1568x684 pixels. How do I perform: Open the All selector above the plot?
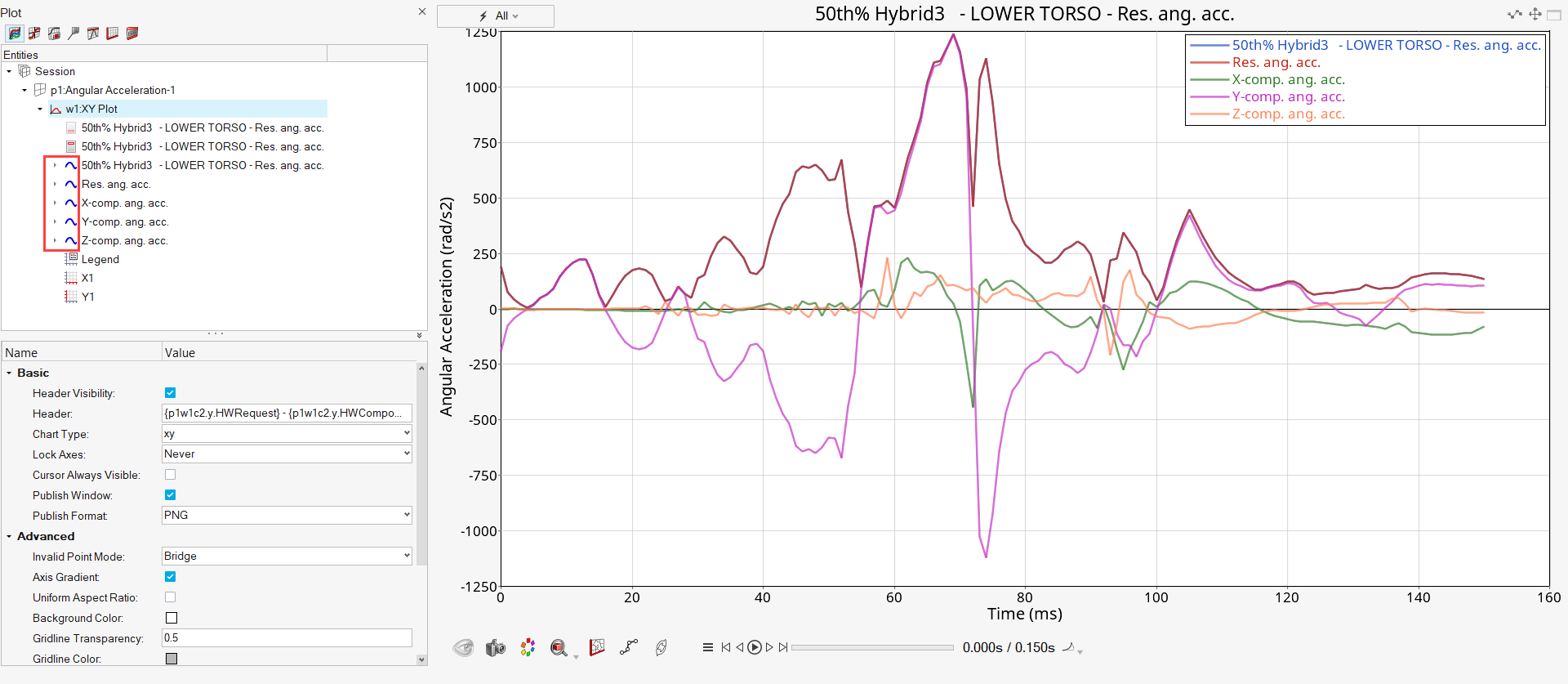(496, 16)
